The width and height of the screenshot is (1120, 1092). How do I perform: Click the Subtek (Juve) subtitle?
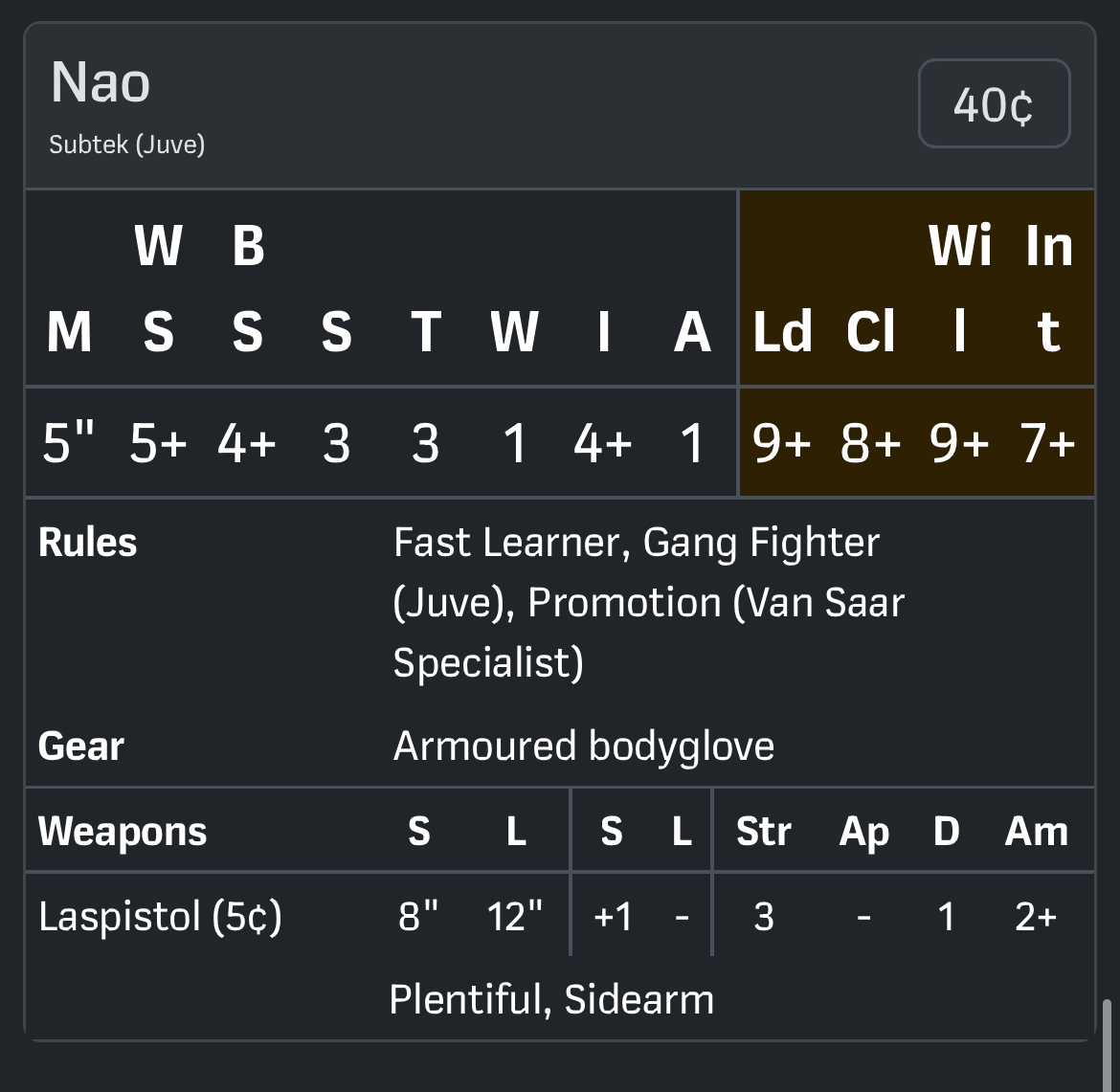127,145
